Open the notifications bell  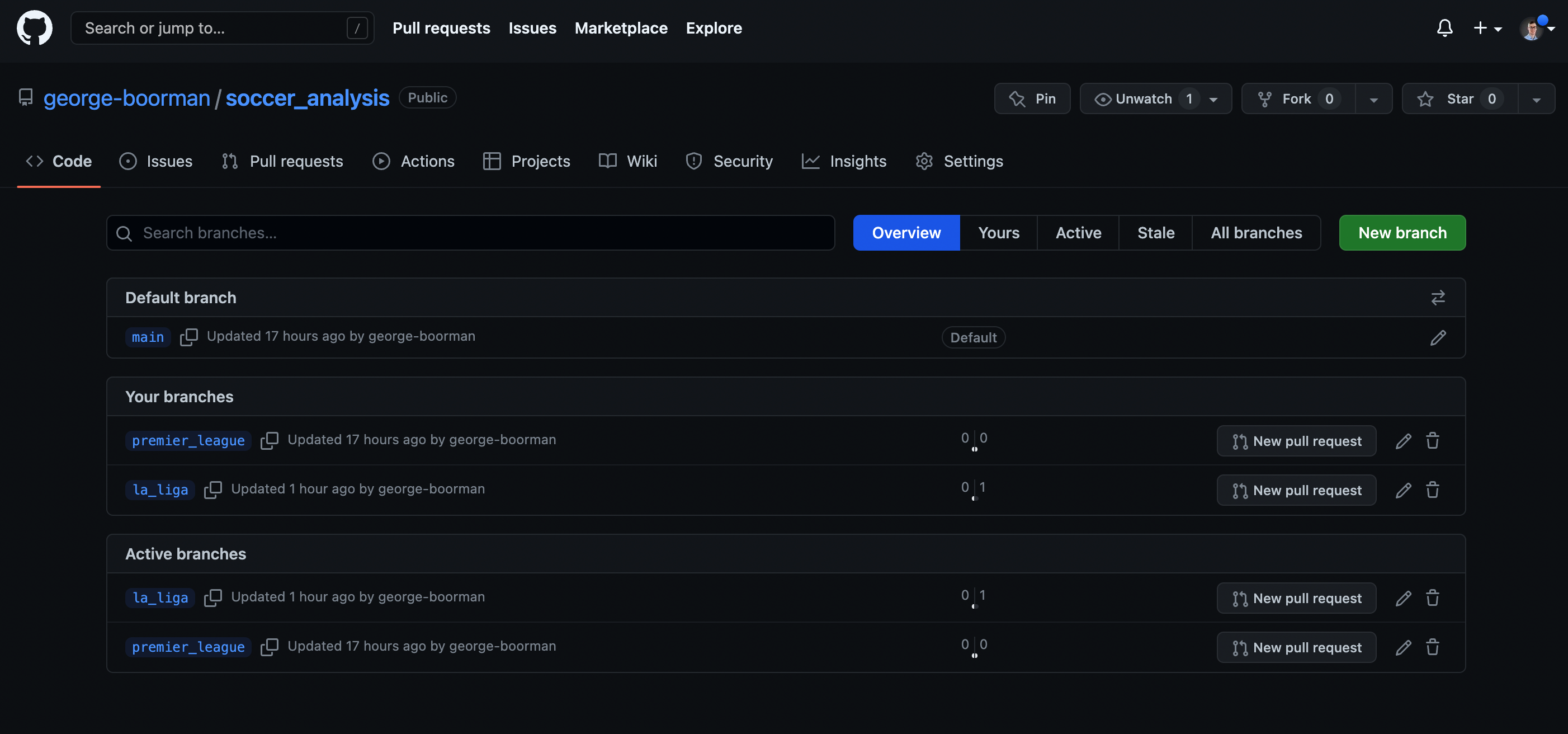tap(1444, 28)
